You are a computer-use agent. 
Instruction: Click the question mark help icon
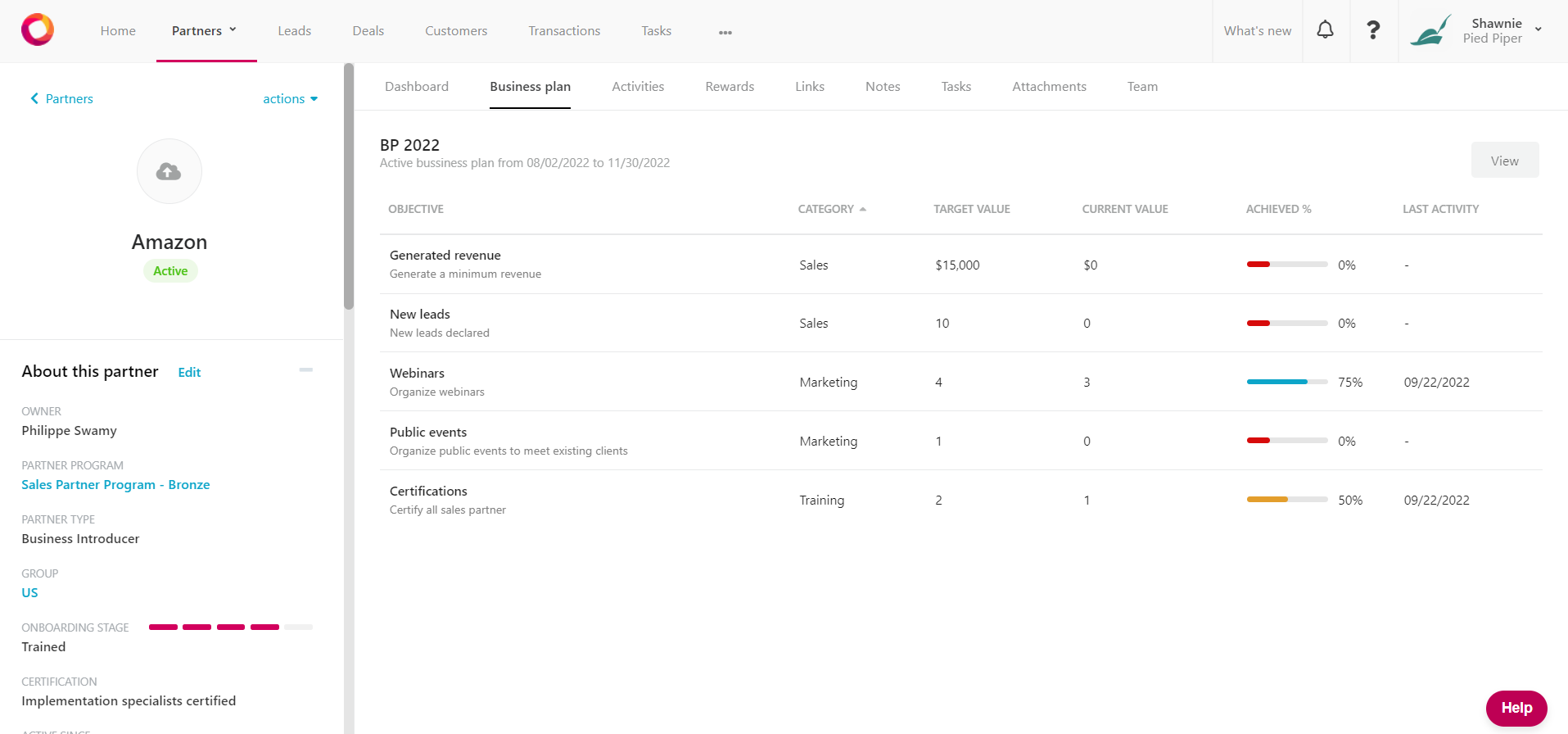click(x=1373, y=30)
